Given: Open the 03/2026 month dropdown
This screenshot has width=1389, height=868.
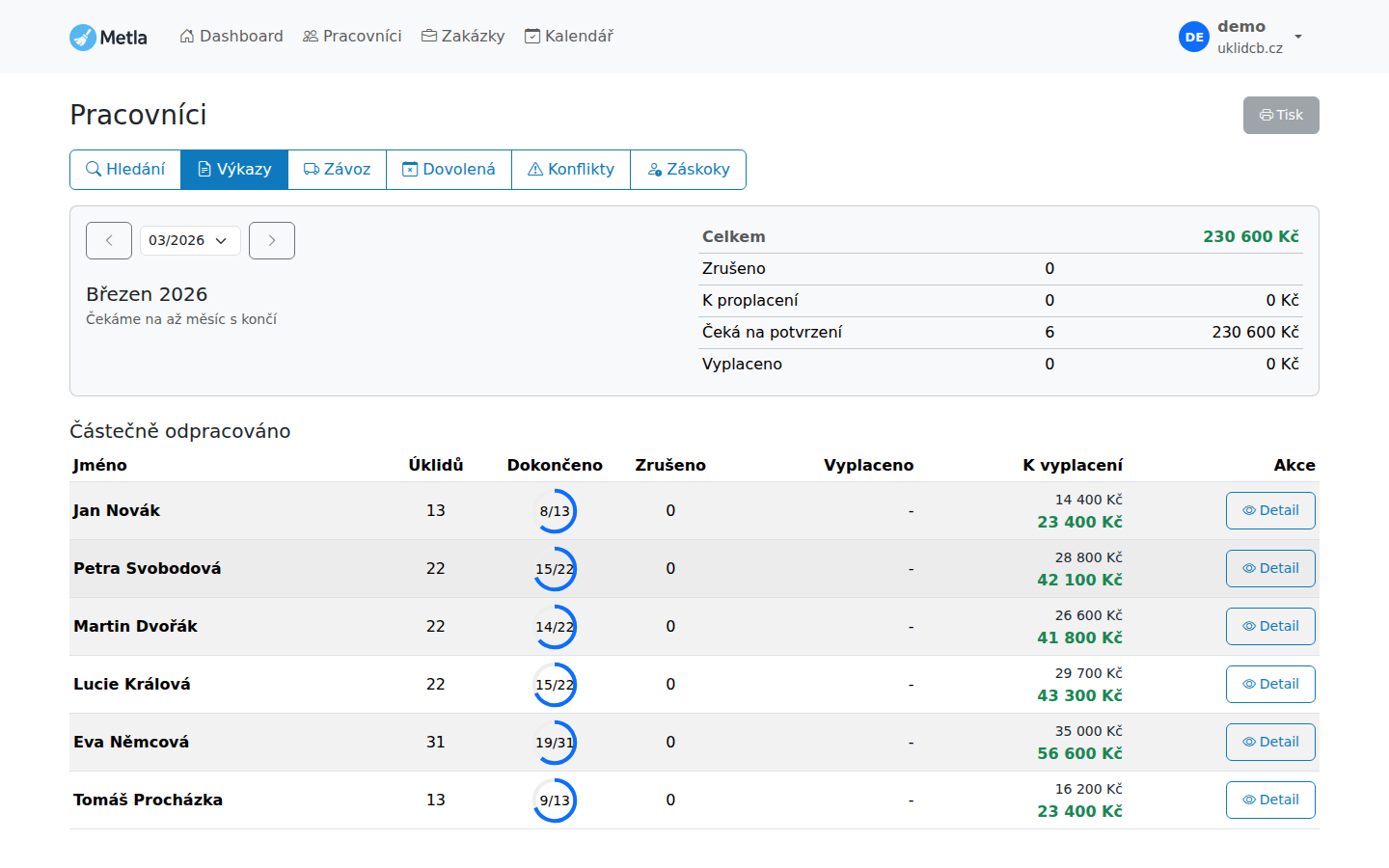Looking at the screenshot, I should click(x=190, y=241).
